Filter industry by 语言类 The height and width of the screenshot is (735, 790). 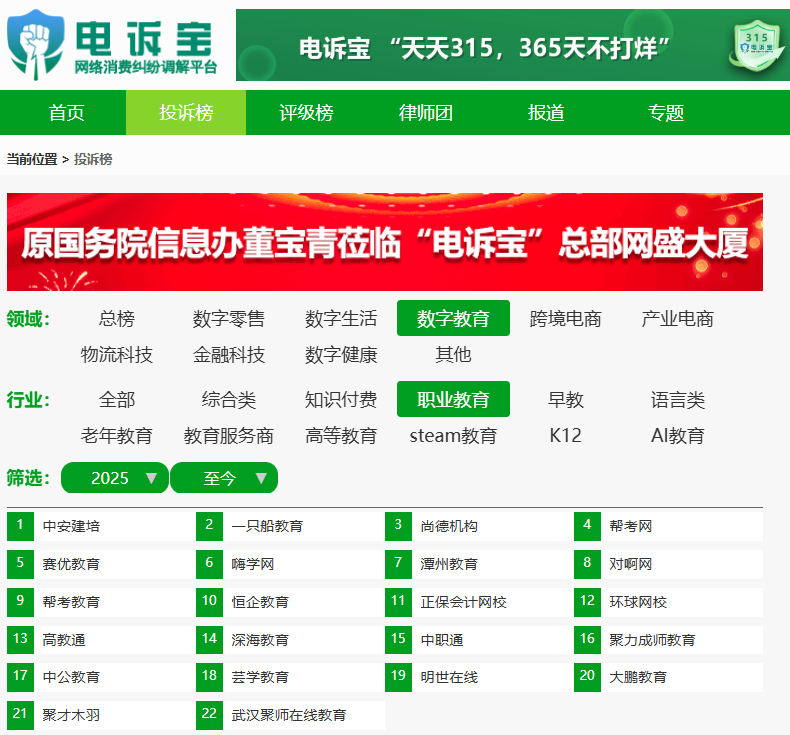678,399
